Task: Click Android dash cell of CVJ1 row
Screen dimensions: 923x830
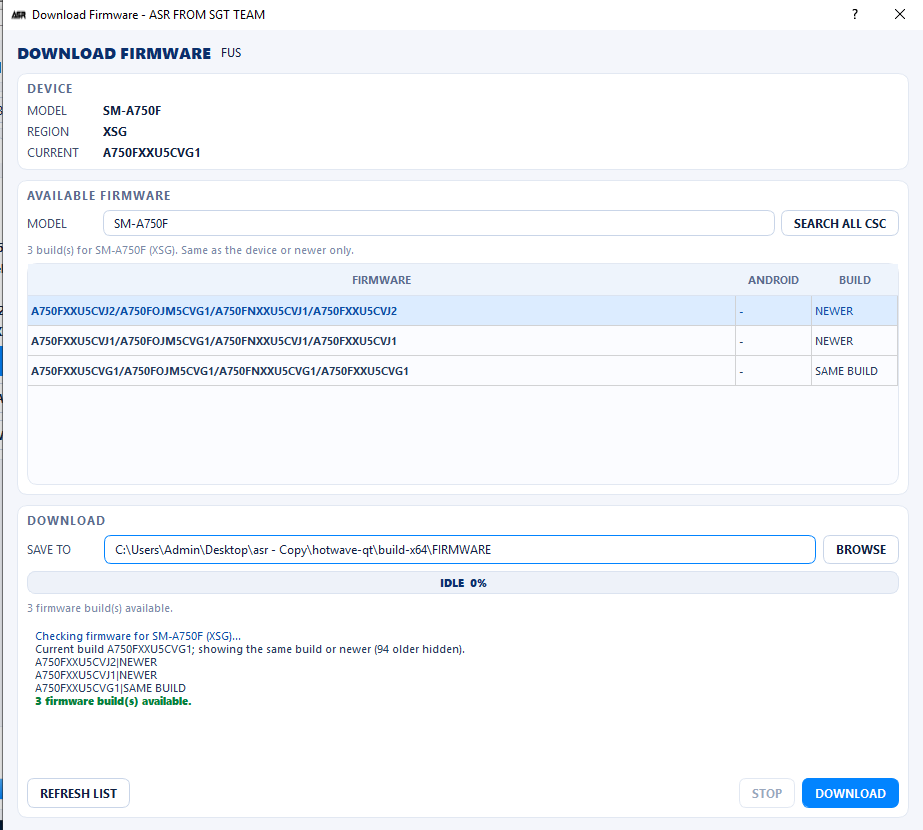Action: tap(773, 341)
